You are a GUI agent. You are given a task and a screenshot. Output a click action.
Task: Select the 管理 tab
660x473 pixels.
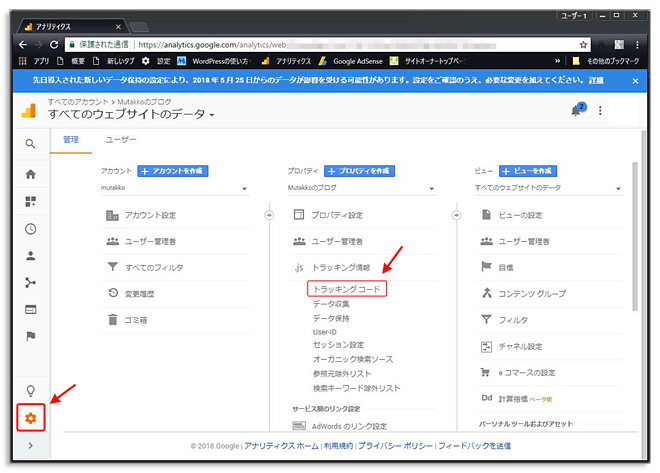coord(71,140)
